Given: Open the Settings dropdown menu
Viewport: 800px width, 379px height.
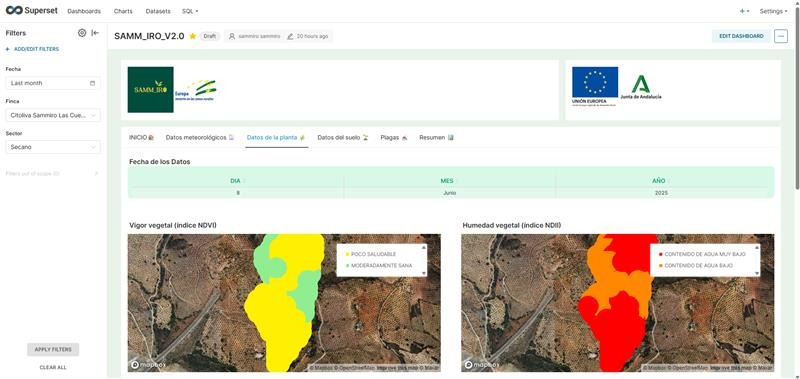Looking at the screenshot, I should tap(773, 11).
